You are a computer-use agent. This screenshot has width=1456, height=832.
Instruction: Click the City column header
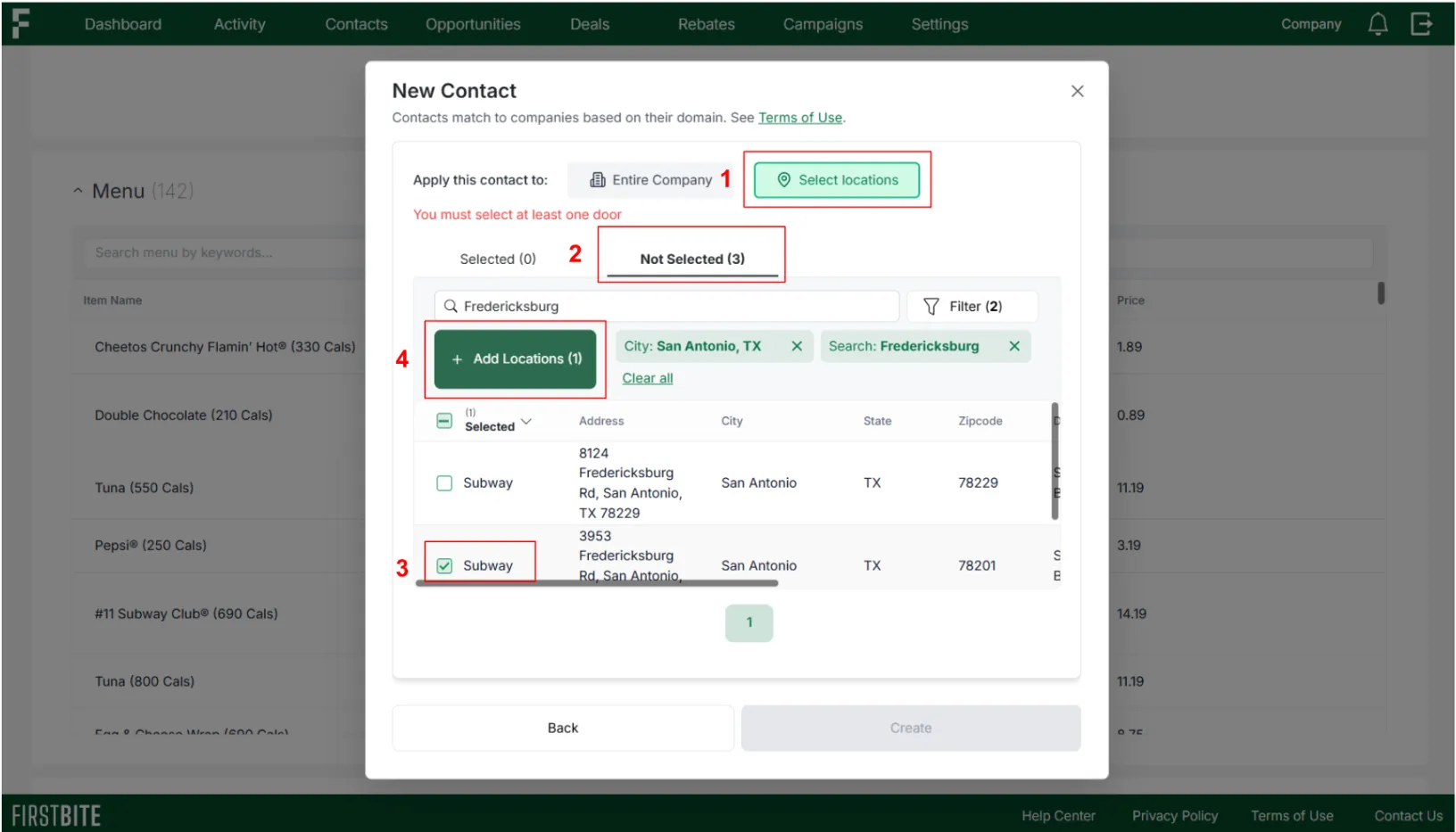click(x=732, y=421)
